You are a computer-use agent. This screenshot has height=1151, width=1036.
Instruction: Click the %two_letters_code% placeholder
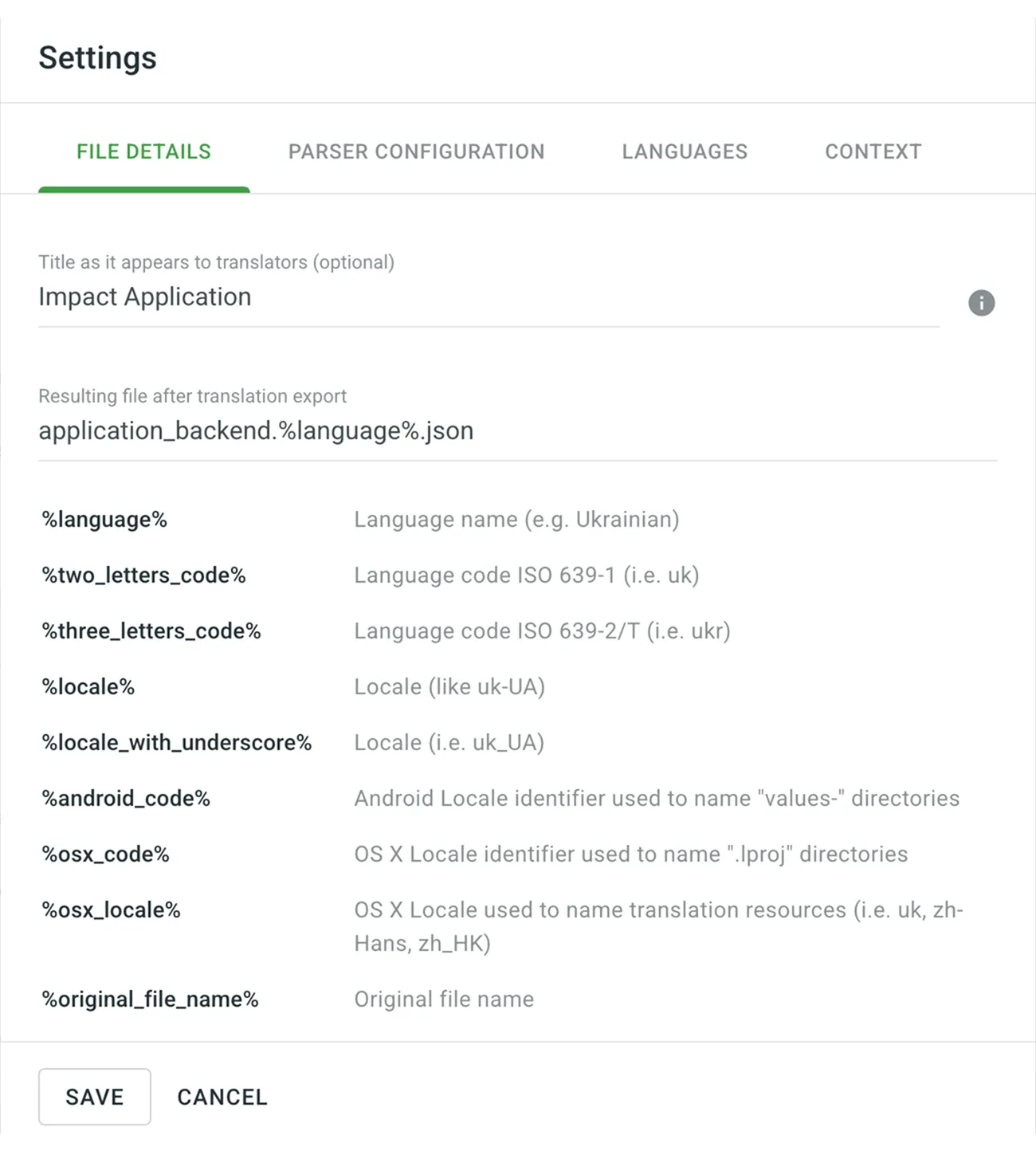tap(143, 575)
